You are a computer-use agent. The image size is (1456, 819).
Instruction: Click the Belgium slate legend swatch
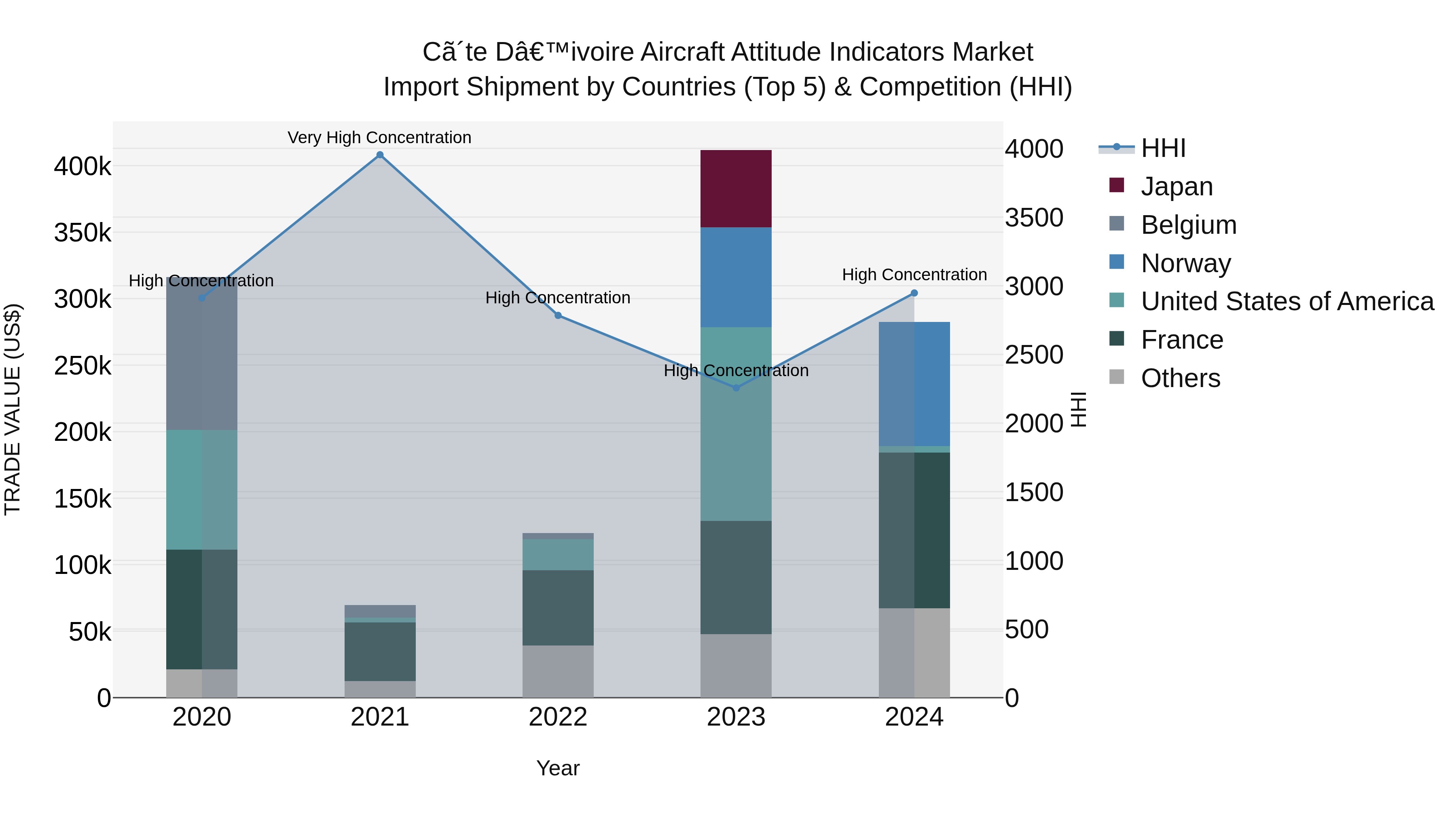[1116, 223]
